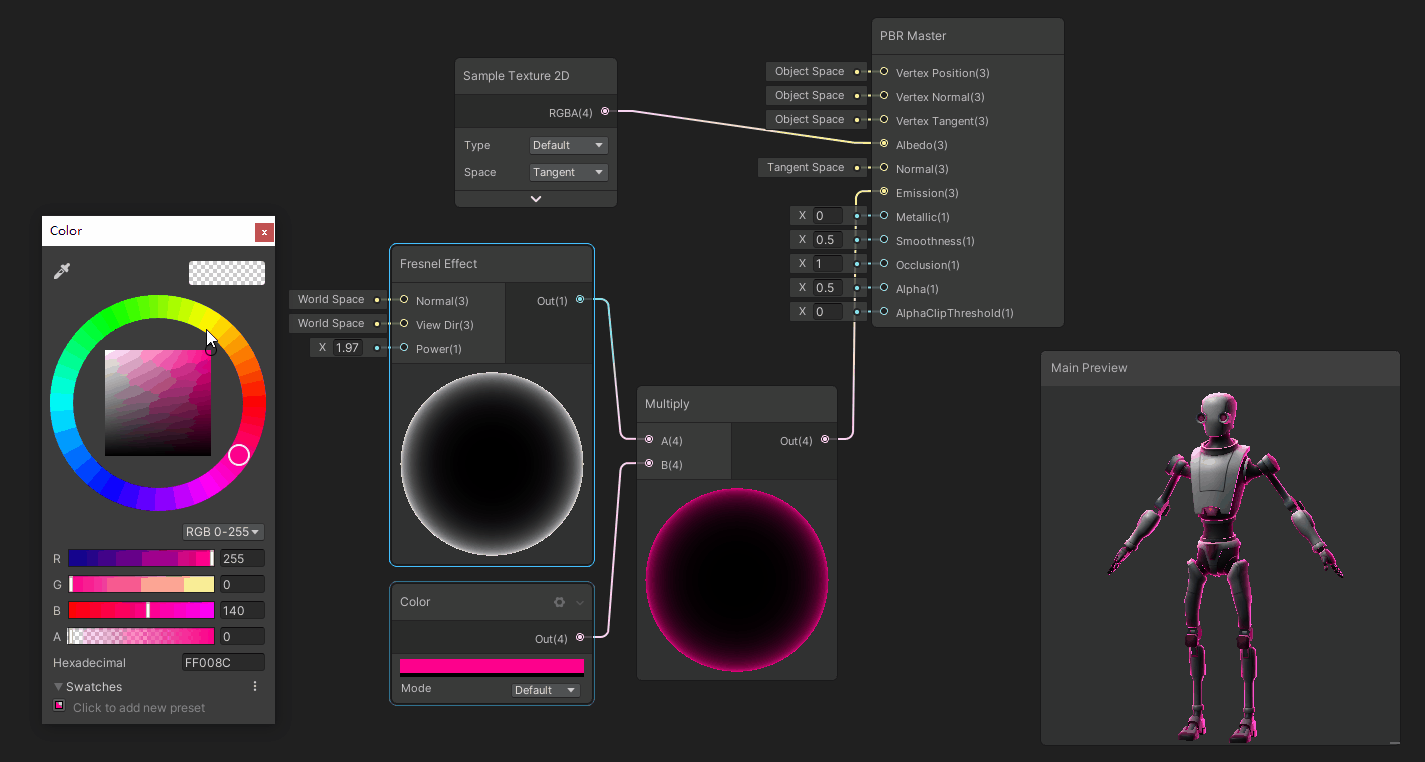The height and width of the screenshot is (762, 1425).
Task: Open the Swatches options menu
Action: (x=255, y=686)
